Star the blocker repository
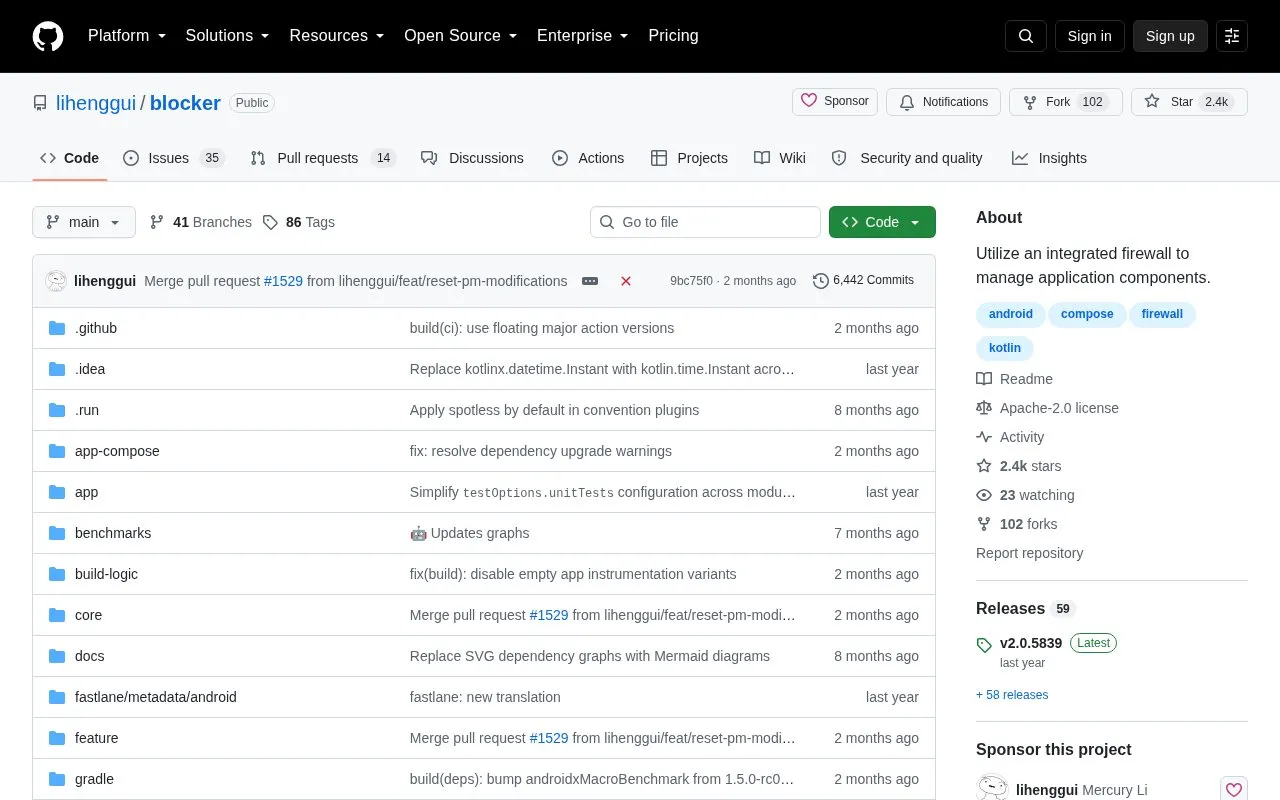 coord(1189,102)
